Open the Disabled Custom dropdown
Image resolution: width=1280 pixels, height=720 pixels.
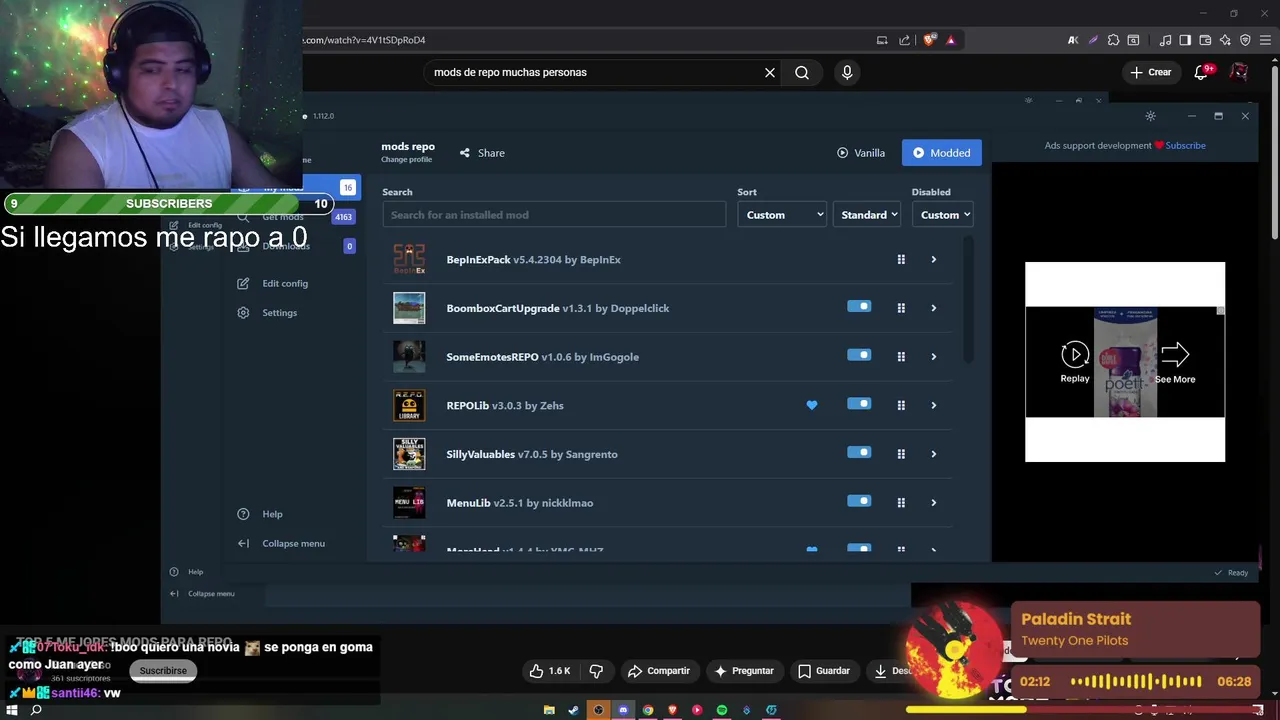pyautogui.click(x=942, y=215)
